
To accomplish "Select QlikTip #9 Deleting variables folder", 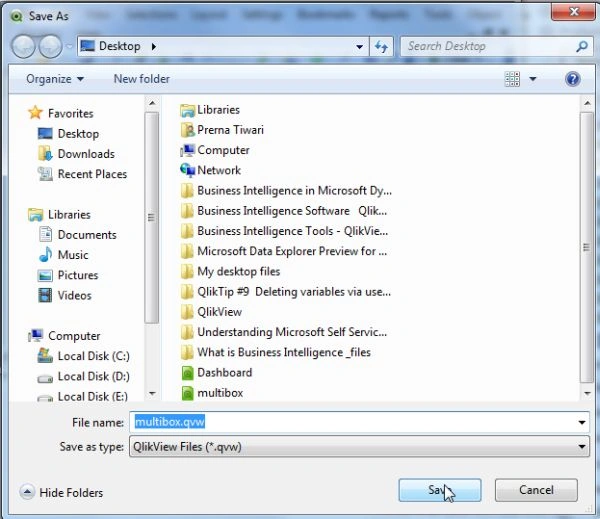I will 285,292.
